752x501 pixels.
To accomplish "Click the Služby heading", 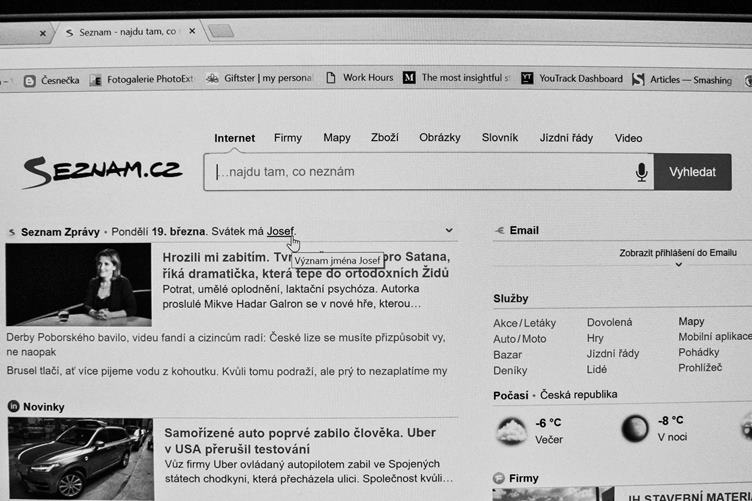I will pyautogui.click(x=511, y=299).
